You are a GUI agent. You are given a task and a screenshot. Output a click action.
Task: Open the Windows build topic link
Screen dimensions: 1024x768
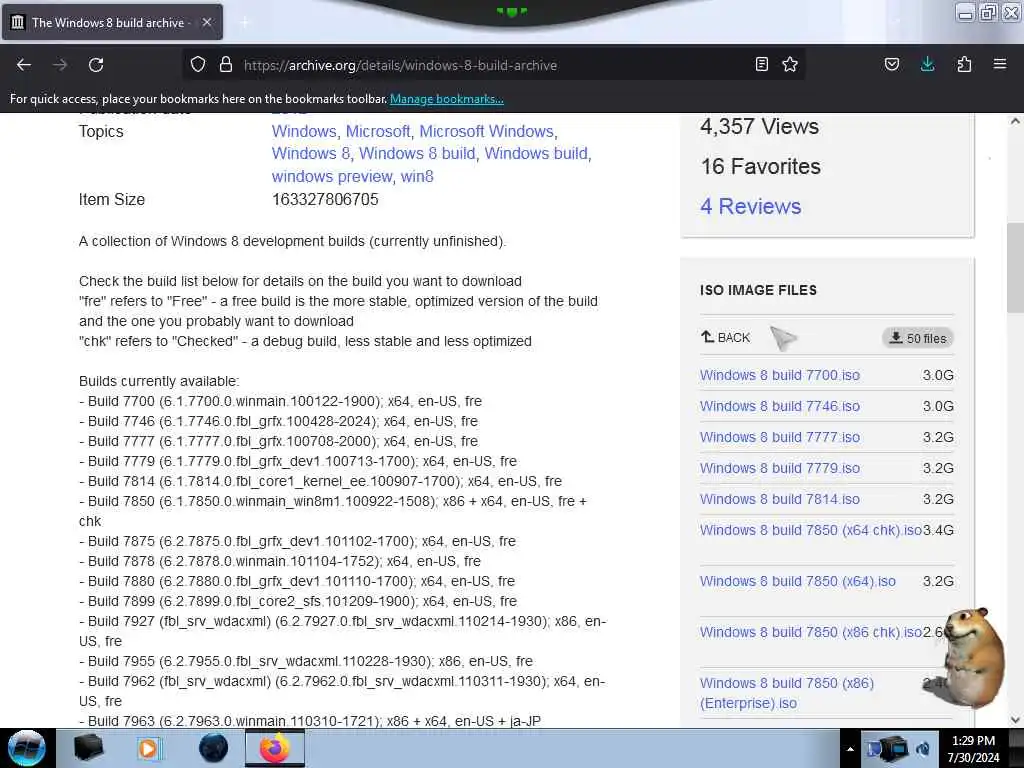tap(536, 153)
